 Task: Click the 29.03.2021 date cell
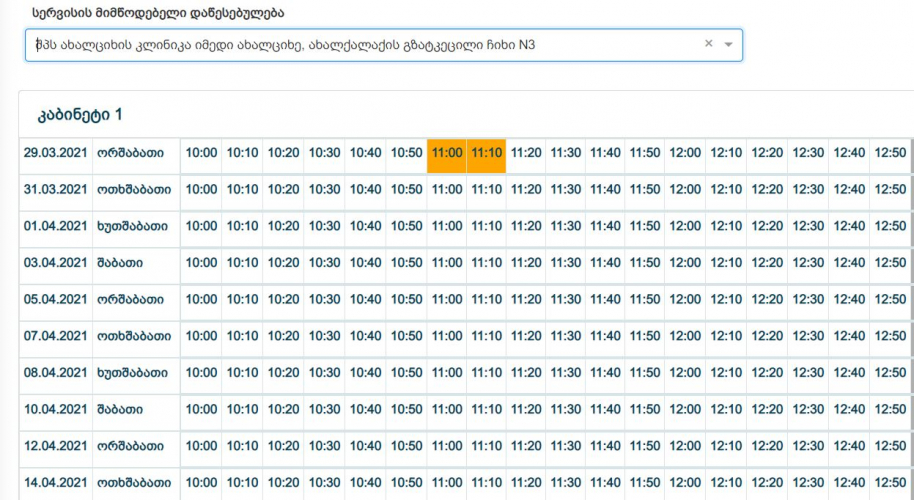coord(54,153)
